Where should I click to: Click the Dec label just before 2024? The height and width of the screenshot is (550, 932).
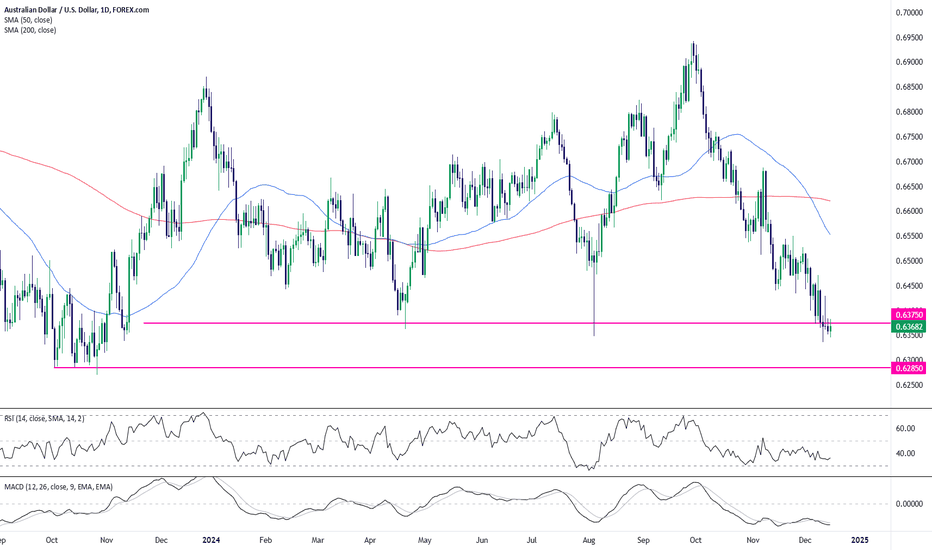[x=161, y=540]
